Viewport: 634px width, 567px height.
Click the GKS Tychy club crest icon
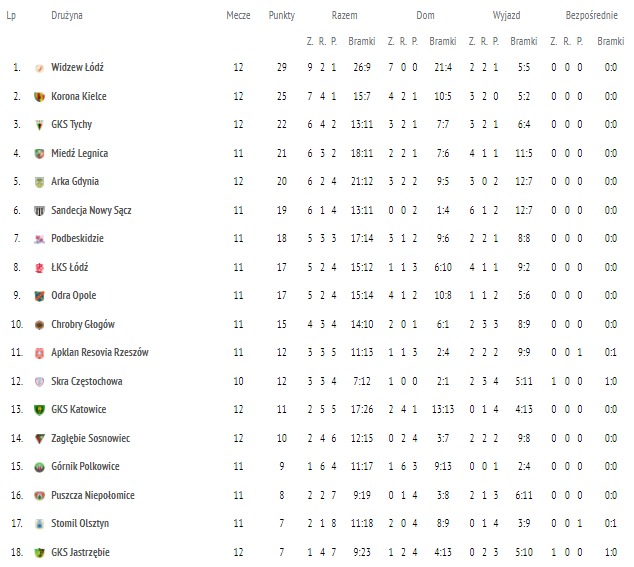39,125
